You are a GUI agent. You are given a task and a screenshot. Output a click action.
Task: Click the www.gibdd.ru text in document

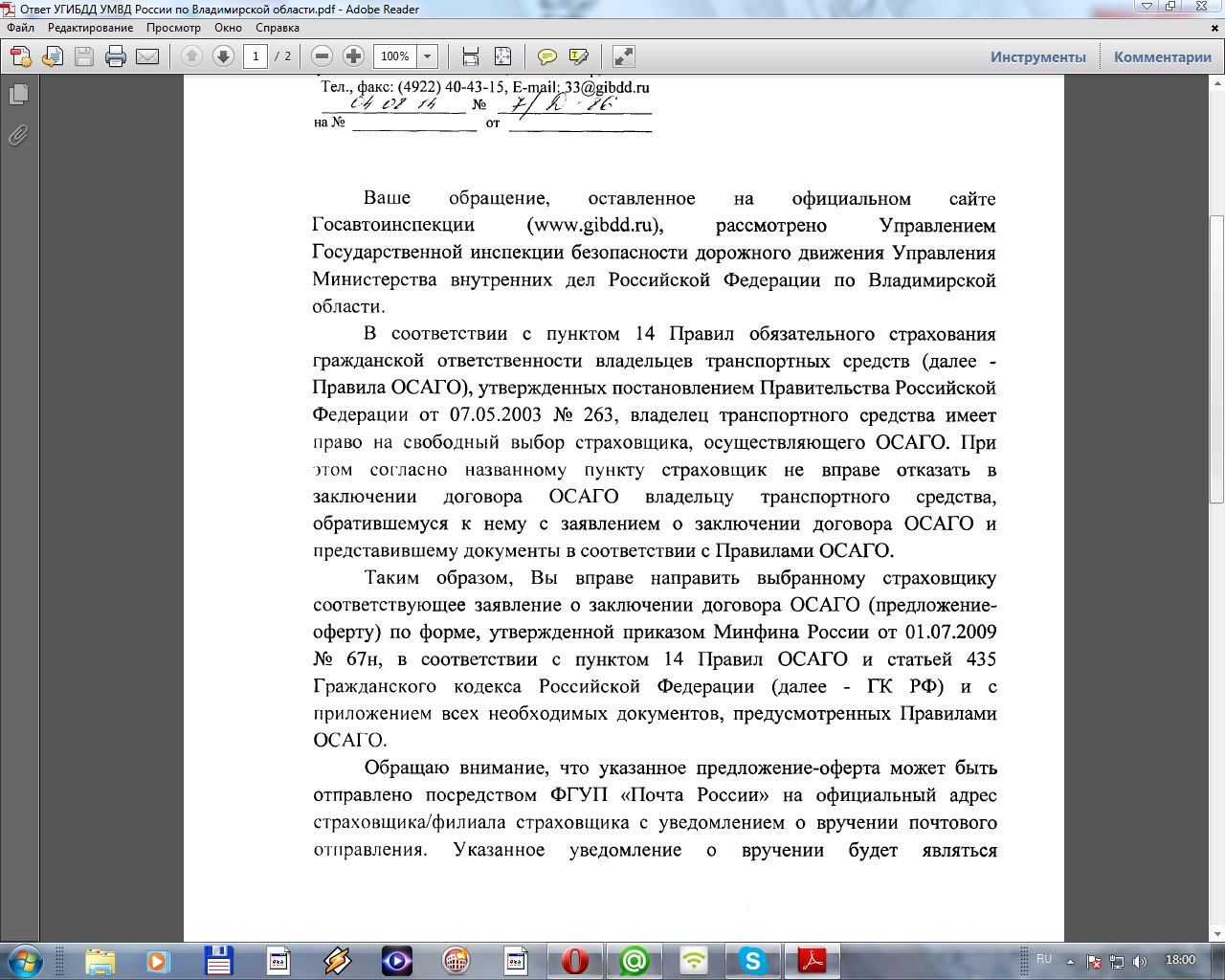pos(594,226)
